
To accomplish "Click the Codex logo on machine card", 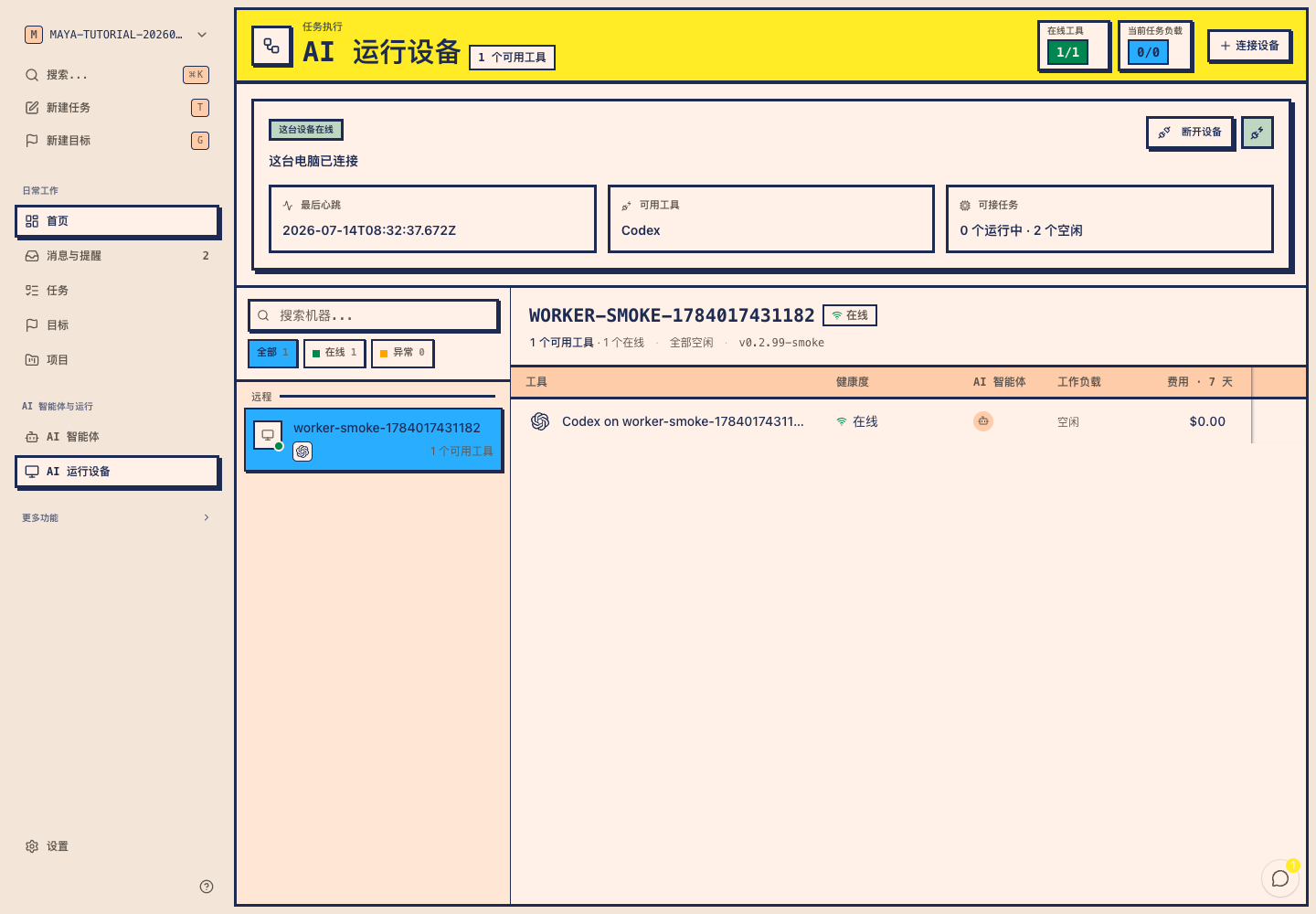I will point(302,452).
